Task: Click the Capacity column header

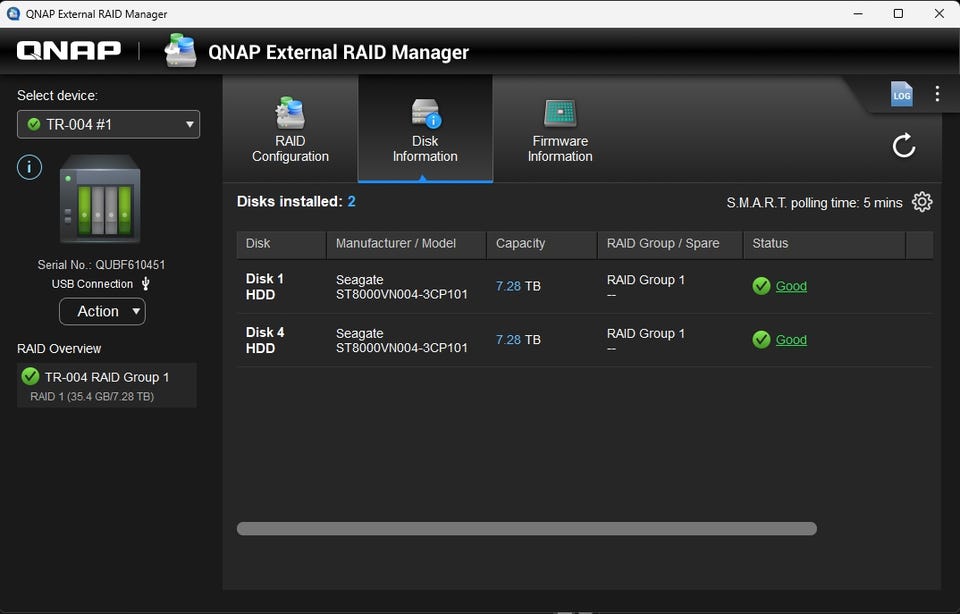Action: [542, 244]
